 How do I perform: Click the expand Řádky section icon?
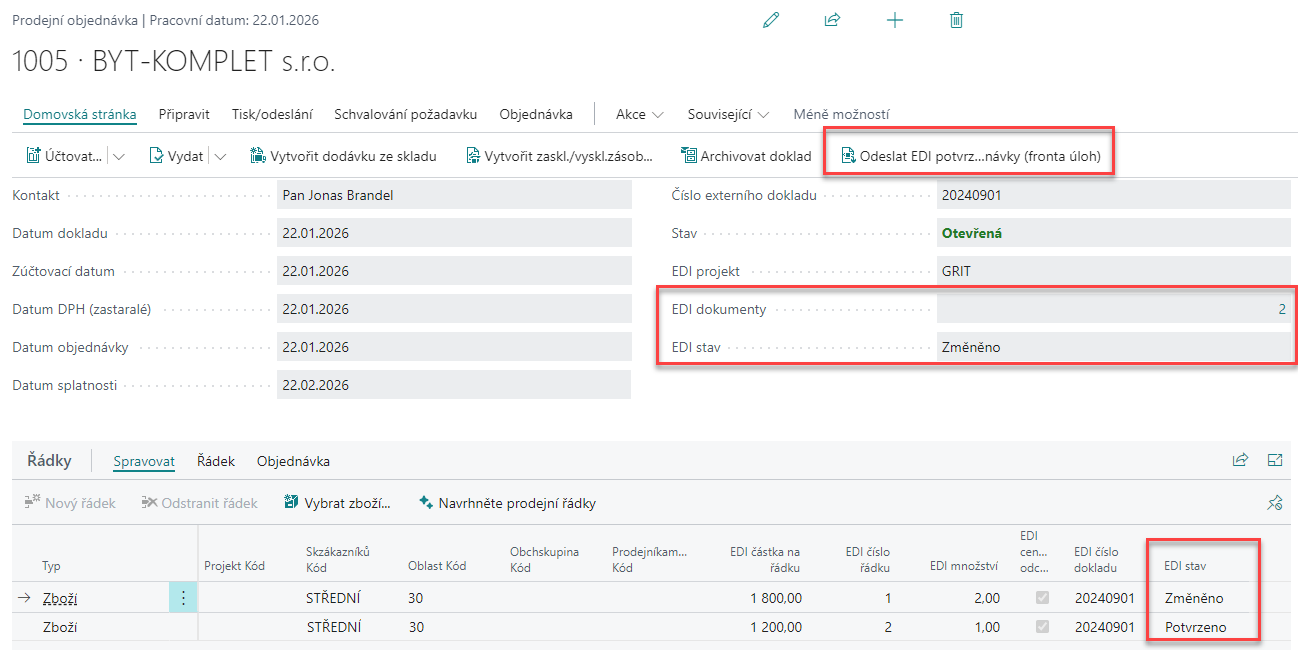1275,460
